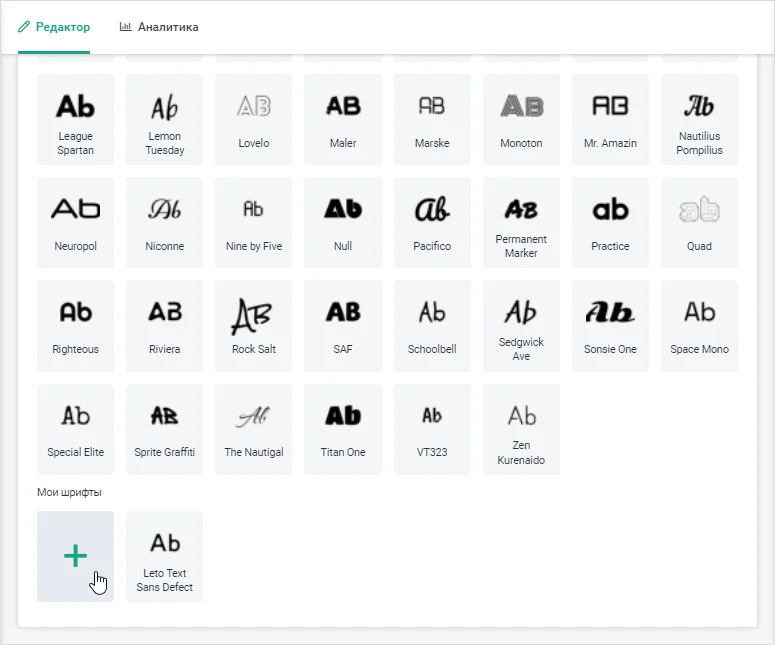Switch to the Аналитика tab
This screenshot has height=645, width=775.
point(158,27)
